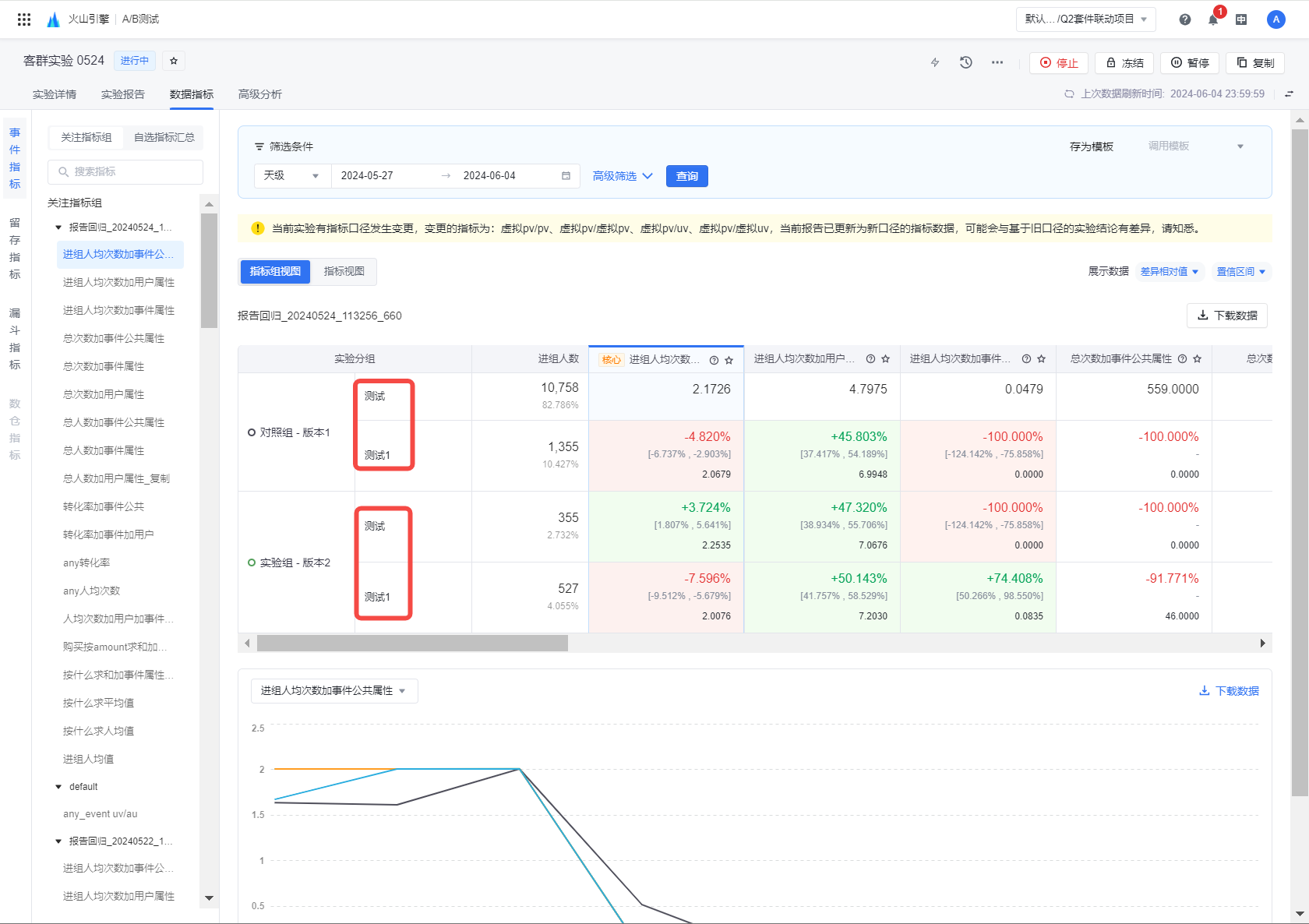The height and width of the screenshot is (924, 1309).
Task: Star the 进组人均次数 core metric column
Action: coord(729,360)
